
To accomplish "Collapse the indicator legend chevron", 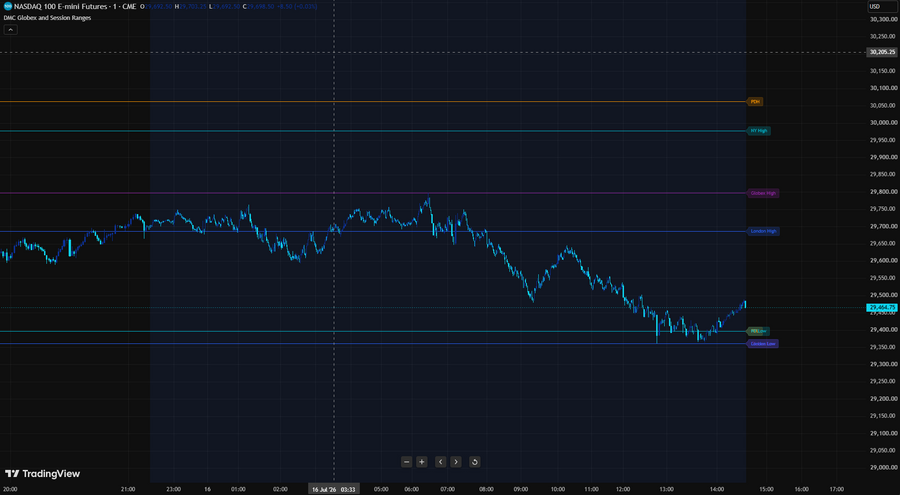I will (x=10, y=29).
